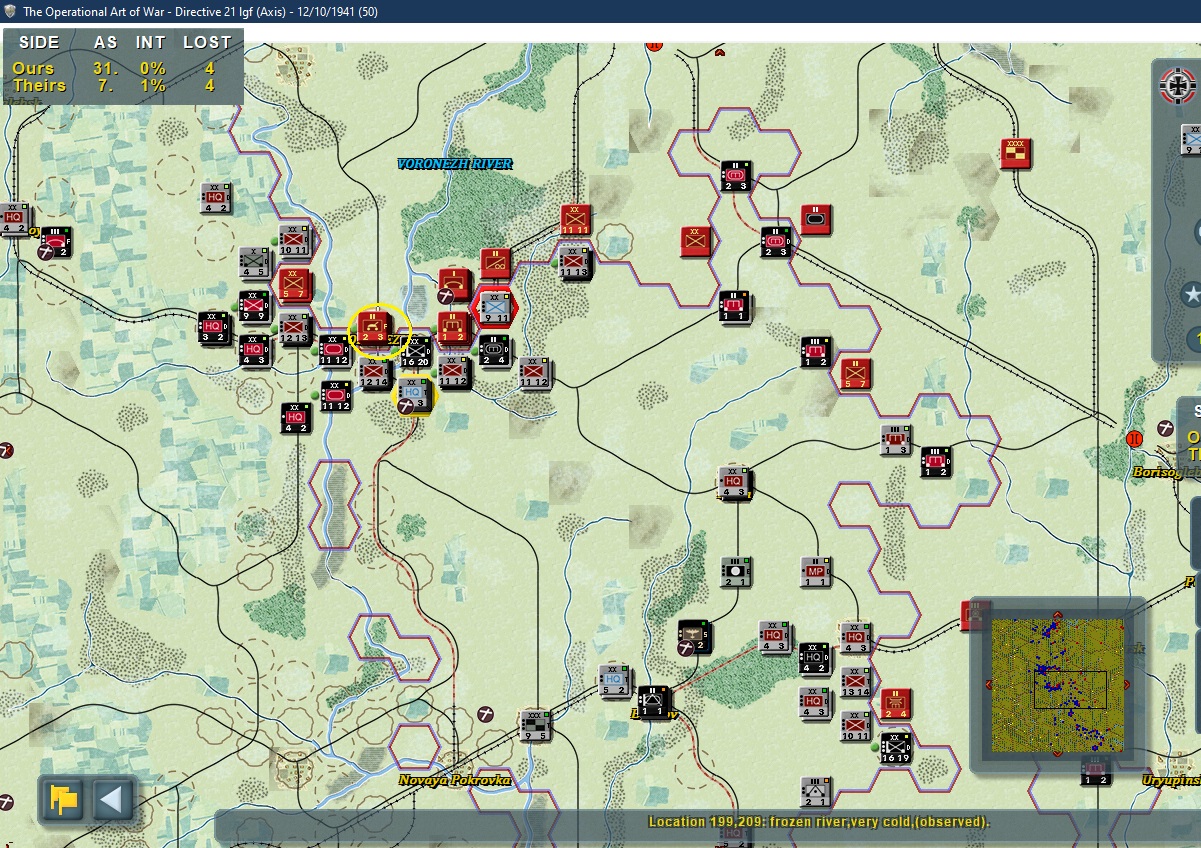Select the gray 2-1 counter with circle symbol
The height and width of the screenshot is (848, 1201).
pyautogui.click(x=735, y=572)
